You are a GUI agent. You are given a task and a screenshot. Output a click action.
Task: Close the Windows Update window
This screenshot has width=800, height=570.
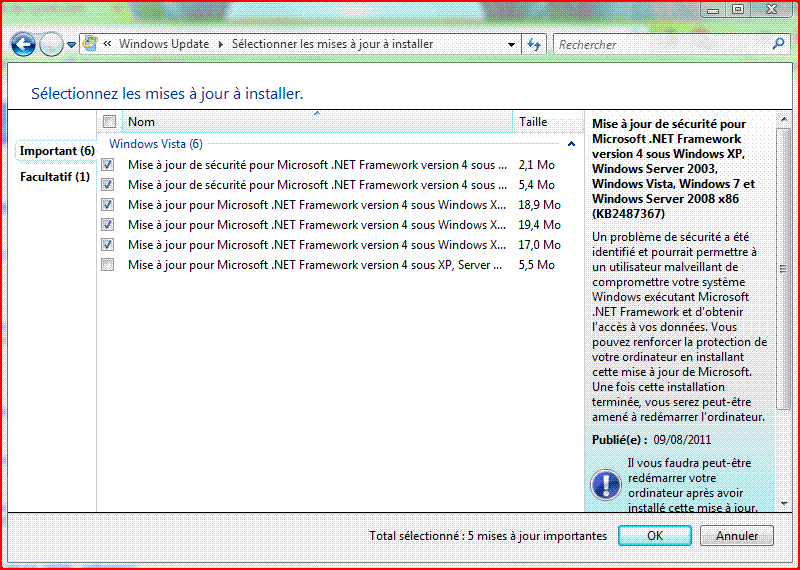click(771, 9)
